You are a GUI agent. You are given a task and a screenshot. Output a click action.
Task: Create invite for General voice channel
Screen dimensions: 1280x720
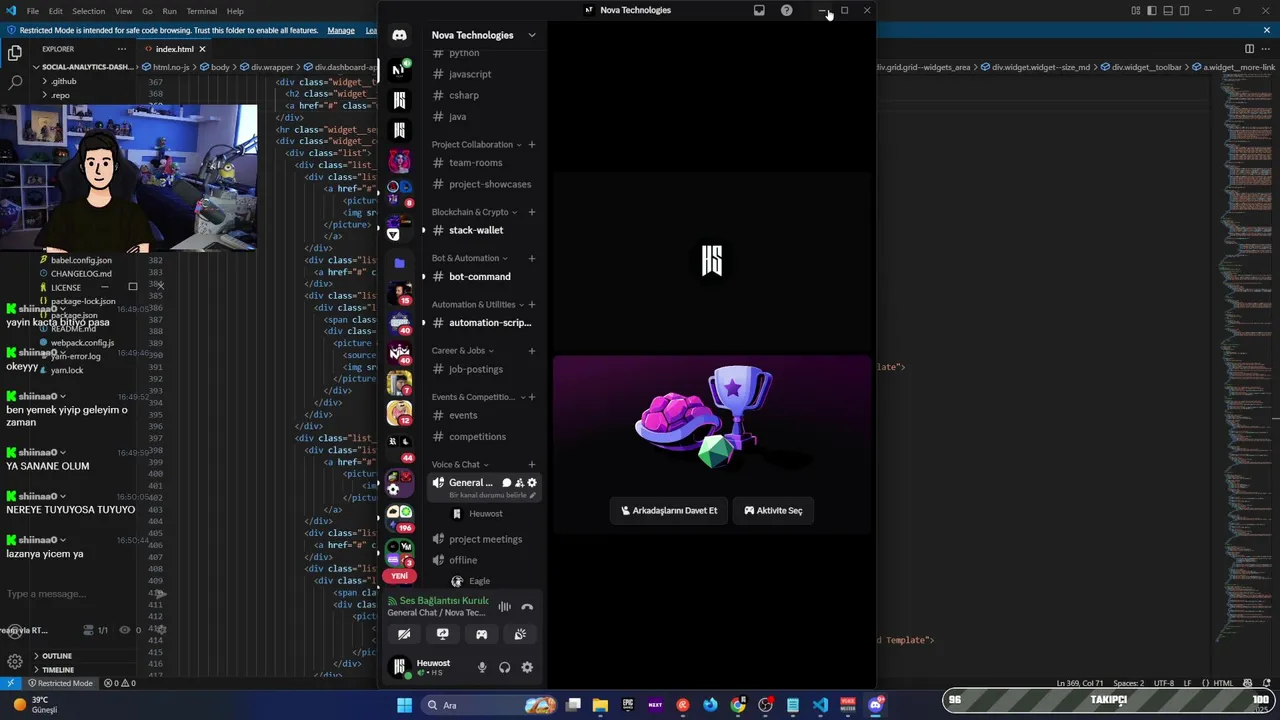[x=519, y=483]
